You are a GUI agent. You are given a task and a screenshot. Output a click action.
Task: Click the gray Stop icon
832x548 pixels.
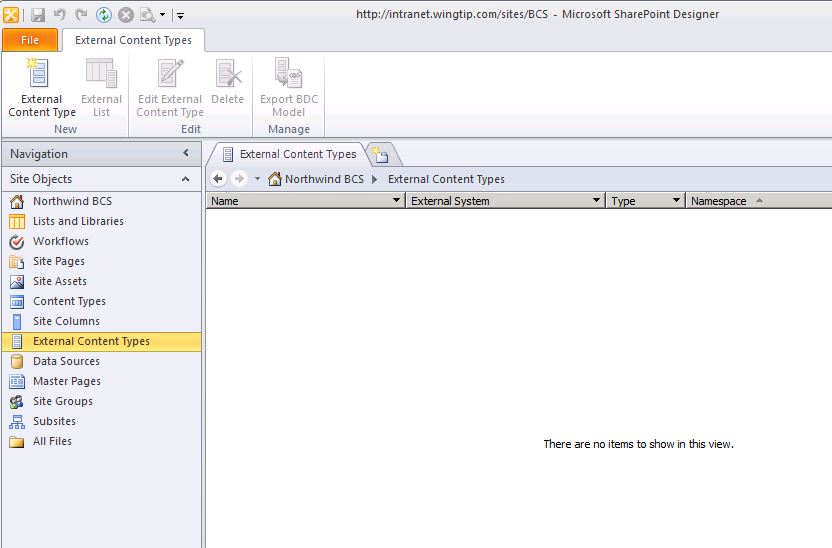126,15
